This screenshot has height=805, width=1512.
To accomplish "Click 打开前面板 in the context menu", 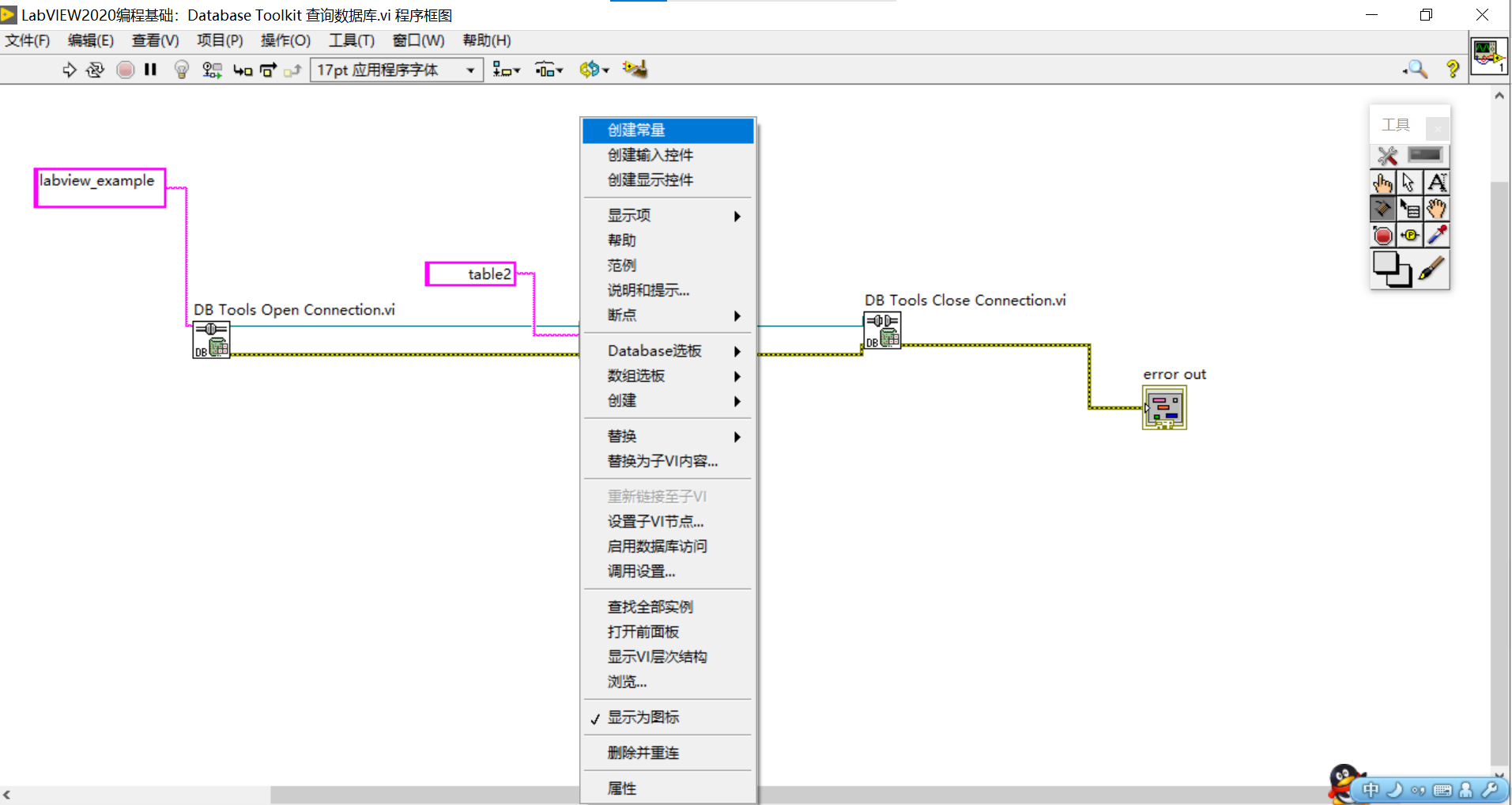I will 643,632.
